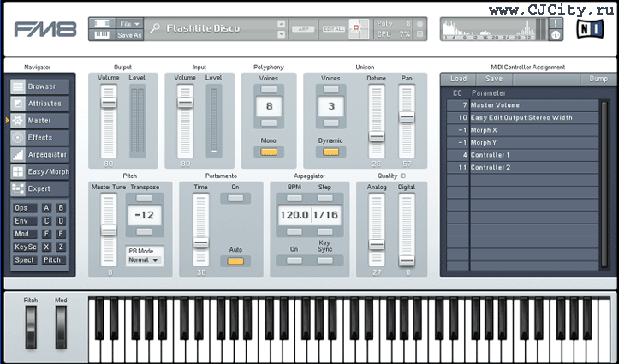Select operator A in Expert shortcuts
Screen dimensions: 619x364
(x=47, y=208)
